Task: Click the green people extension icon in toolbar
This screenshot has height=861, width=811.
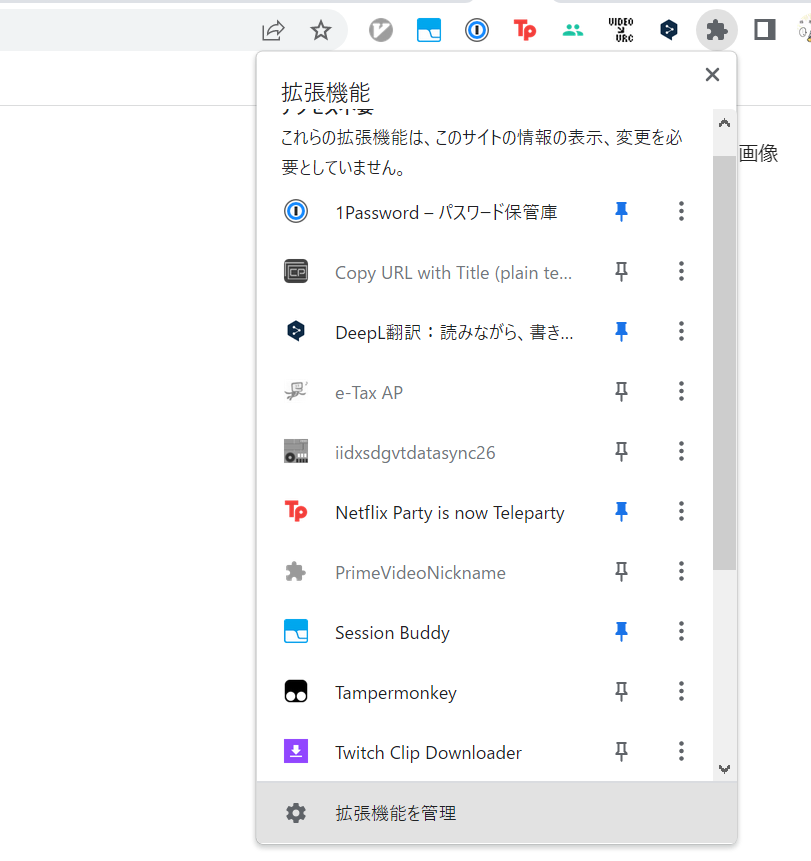Action: 573,30
